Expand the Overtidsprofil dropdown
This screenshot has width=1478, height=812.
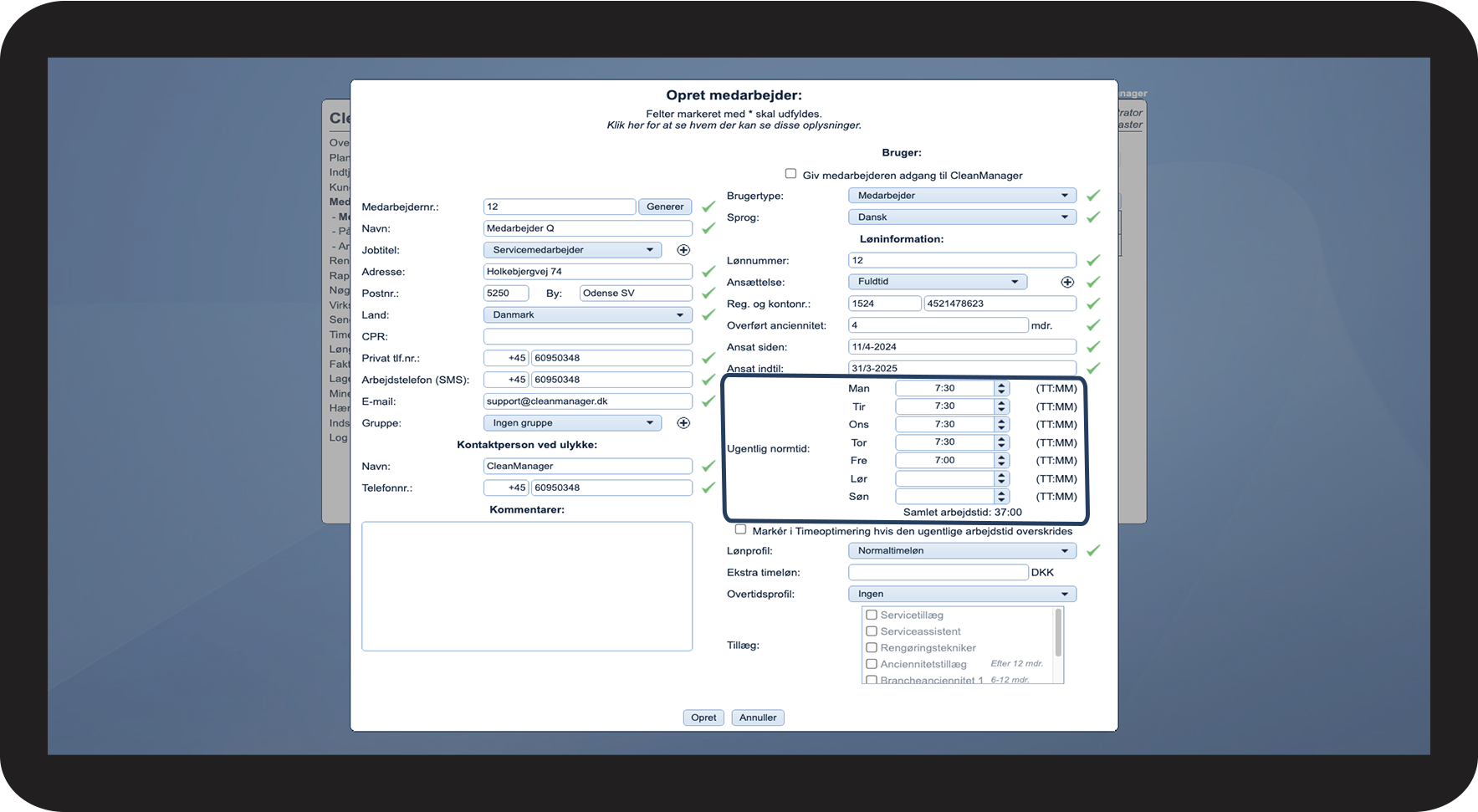(962, 595)
